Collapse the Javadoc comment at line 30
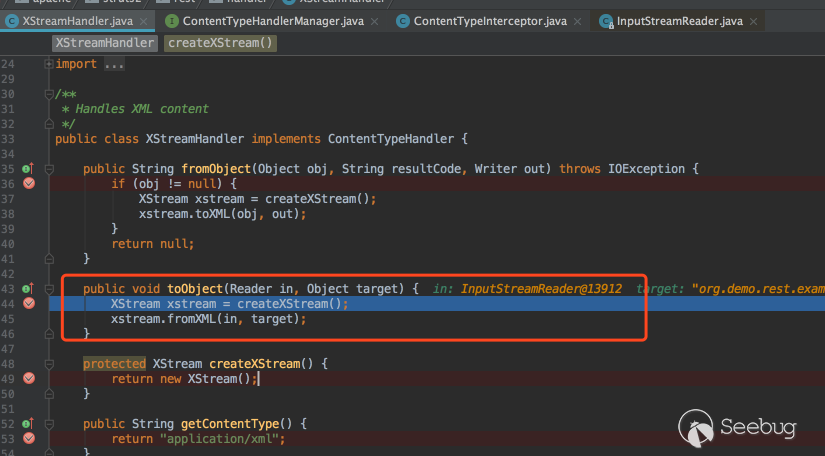The height and width of the screenshot is (456, 825). click(49, 94)
